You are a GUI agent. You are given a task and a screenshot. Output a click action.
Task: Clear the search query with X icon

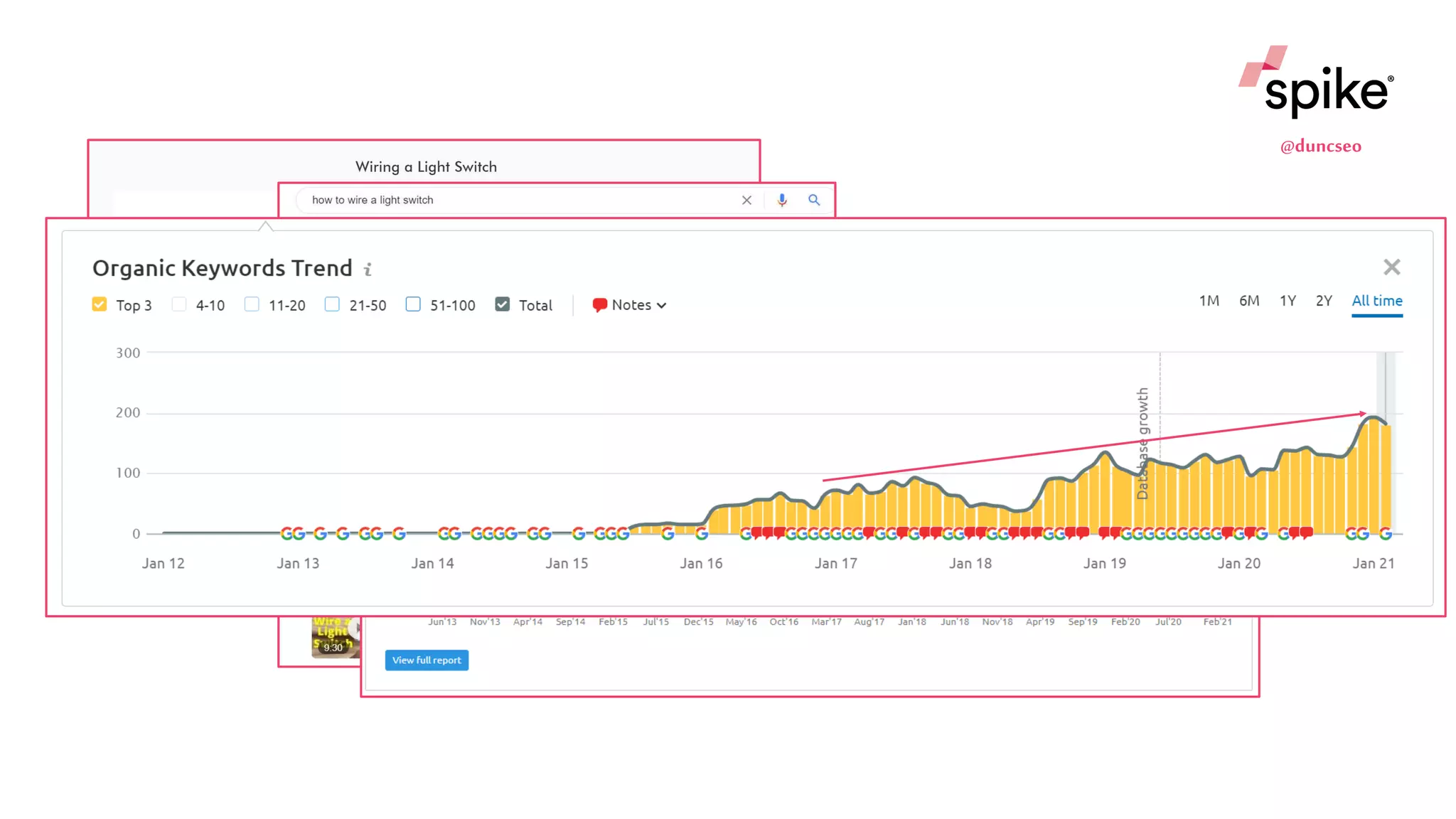click(746, 200)
